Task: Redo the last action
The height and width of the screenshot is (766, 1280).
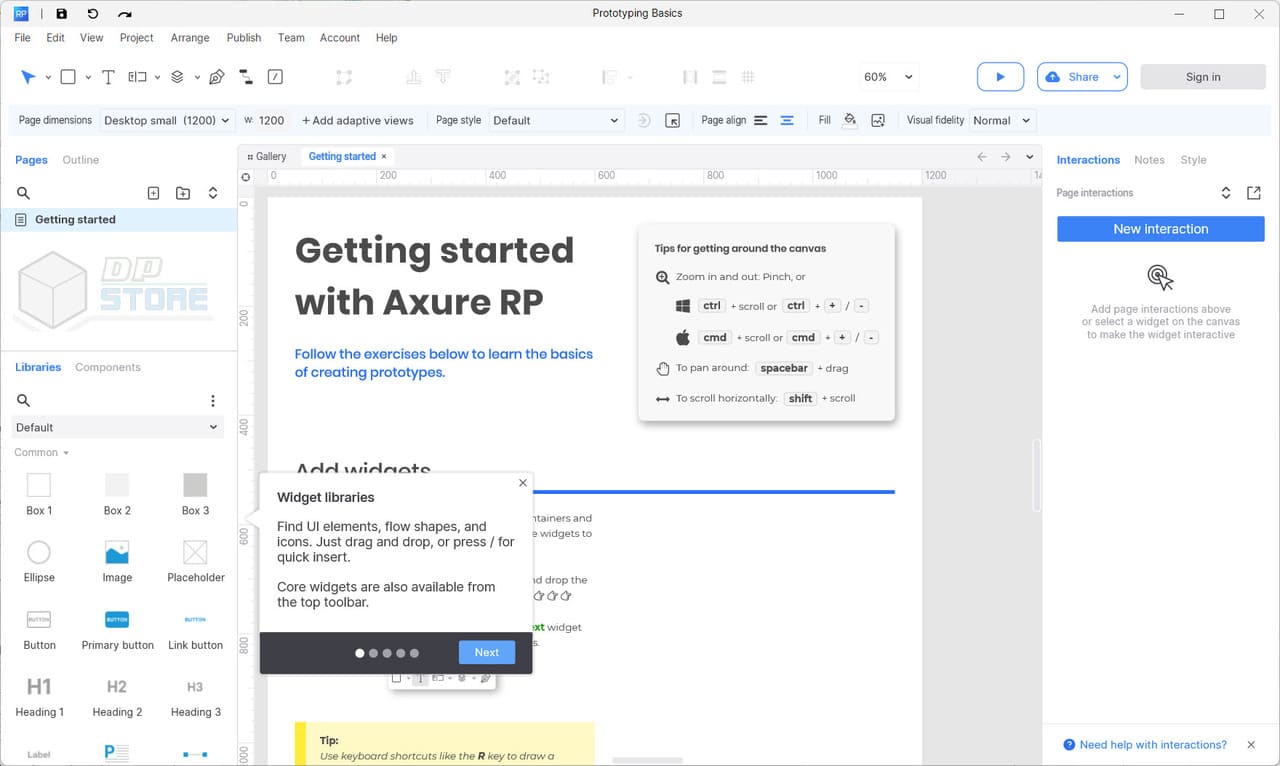Action: point(124,14)
